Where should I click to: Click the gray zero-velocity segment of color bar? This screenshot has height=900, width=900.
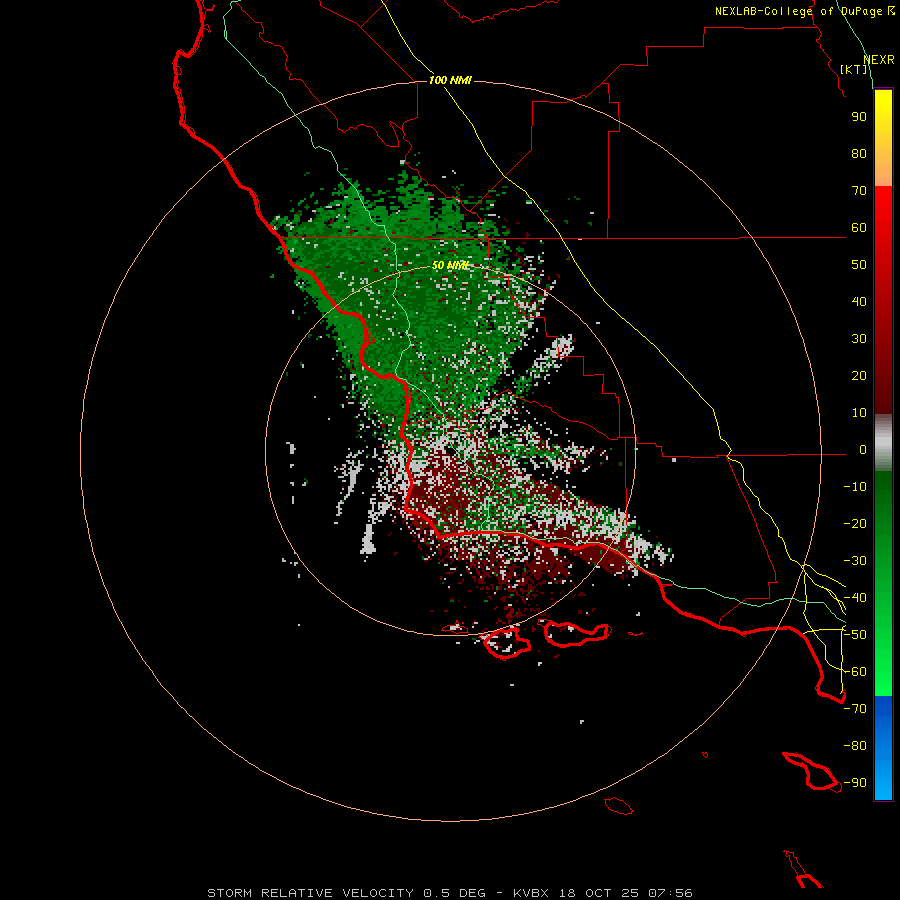tap(883, 443)
